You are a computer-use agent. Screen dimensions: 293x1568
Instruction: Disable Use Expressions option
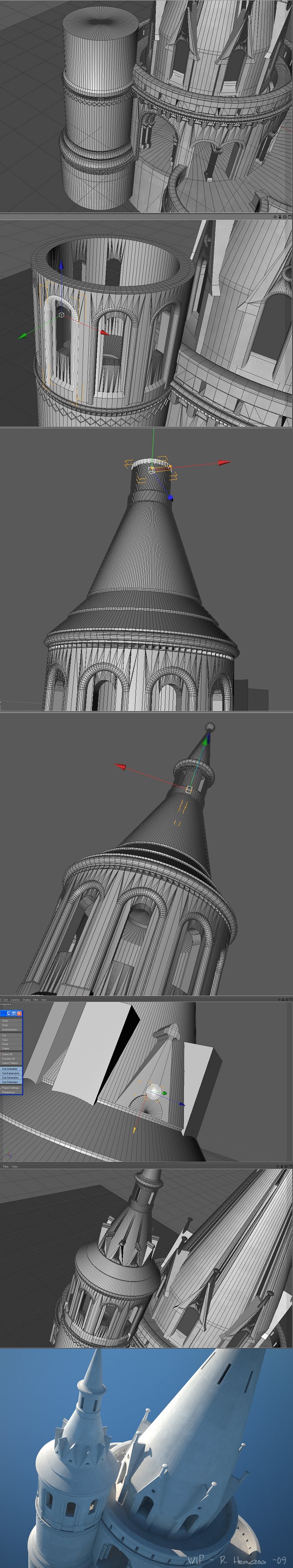coord(11,1073)
